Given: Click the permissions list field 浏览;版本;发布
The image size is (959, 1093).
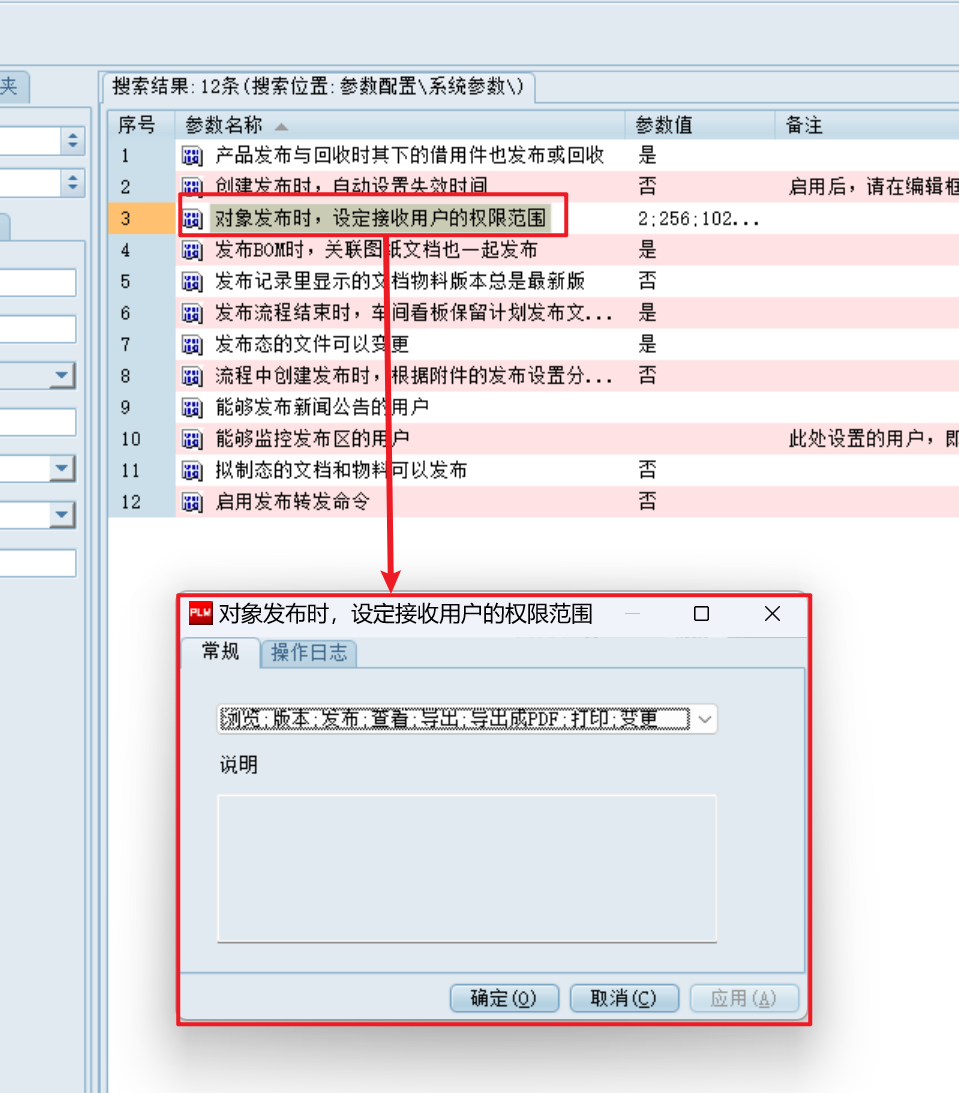Looking at the screenshot, I should (x=454, y=719).
